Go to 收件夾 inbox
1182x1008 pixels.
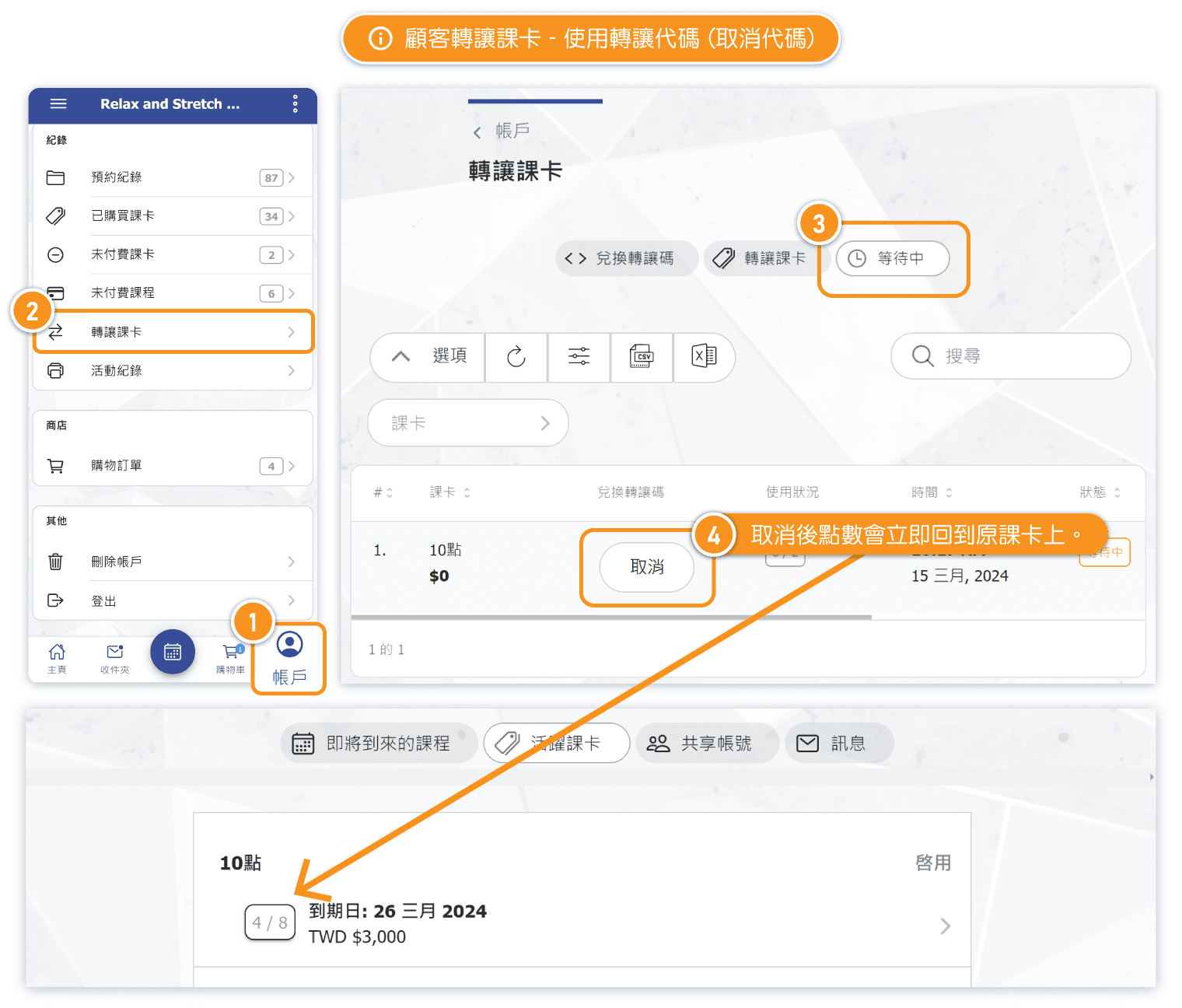pos(115,657)
